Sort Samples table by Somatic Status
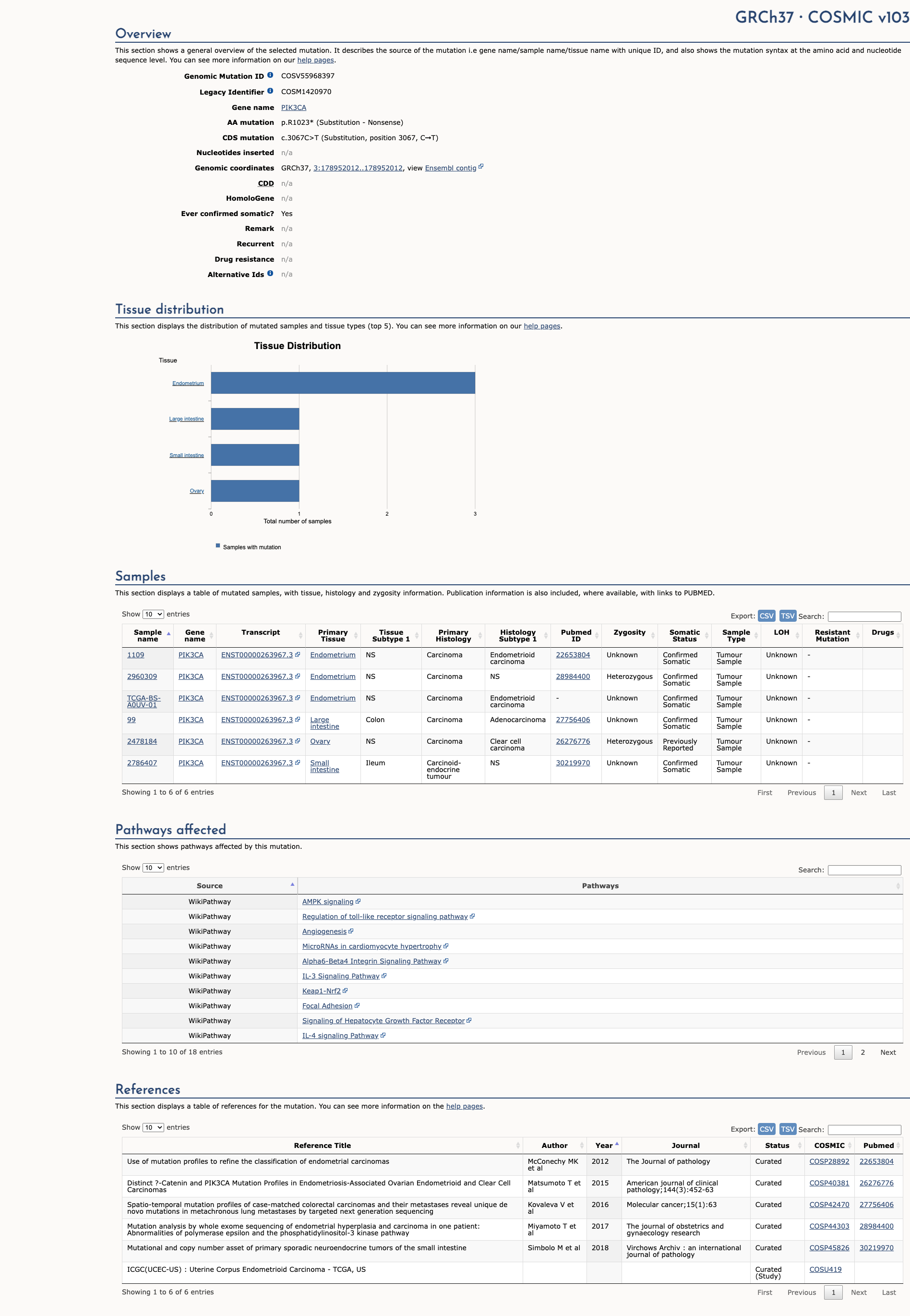910x1316 pixels. [x=684, y=636]
